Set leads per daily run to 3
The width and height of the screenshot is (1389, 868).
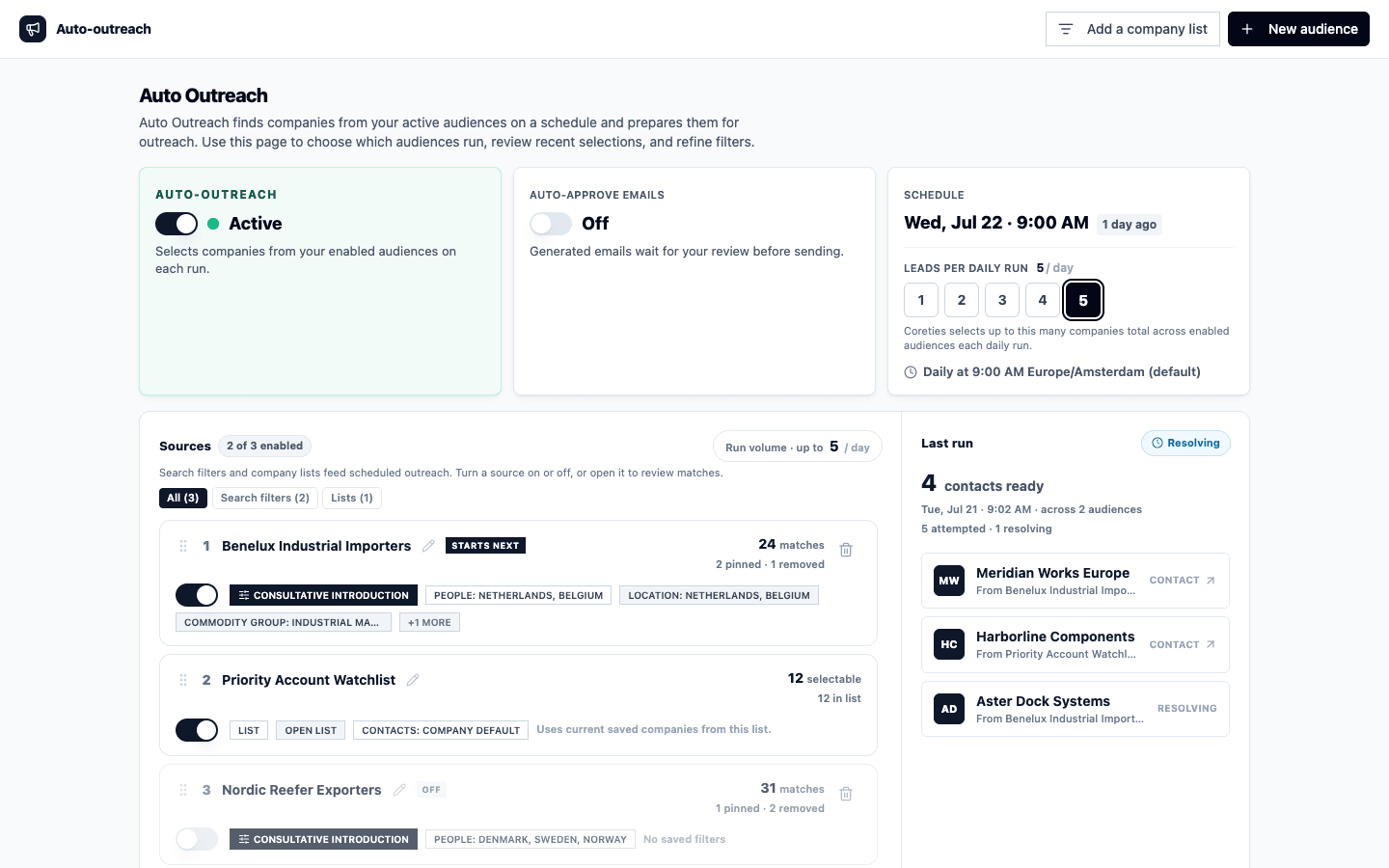coord(1002,300)
